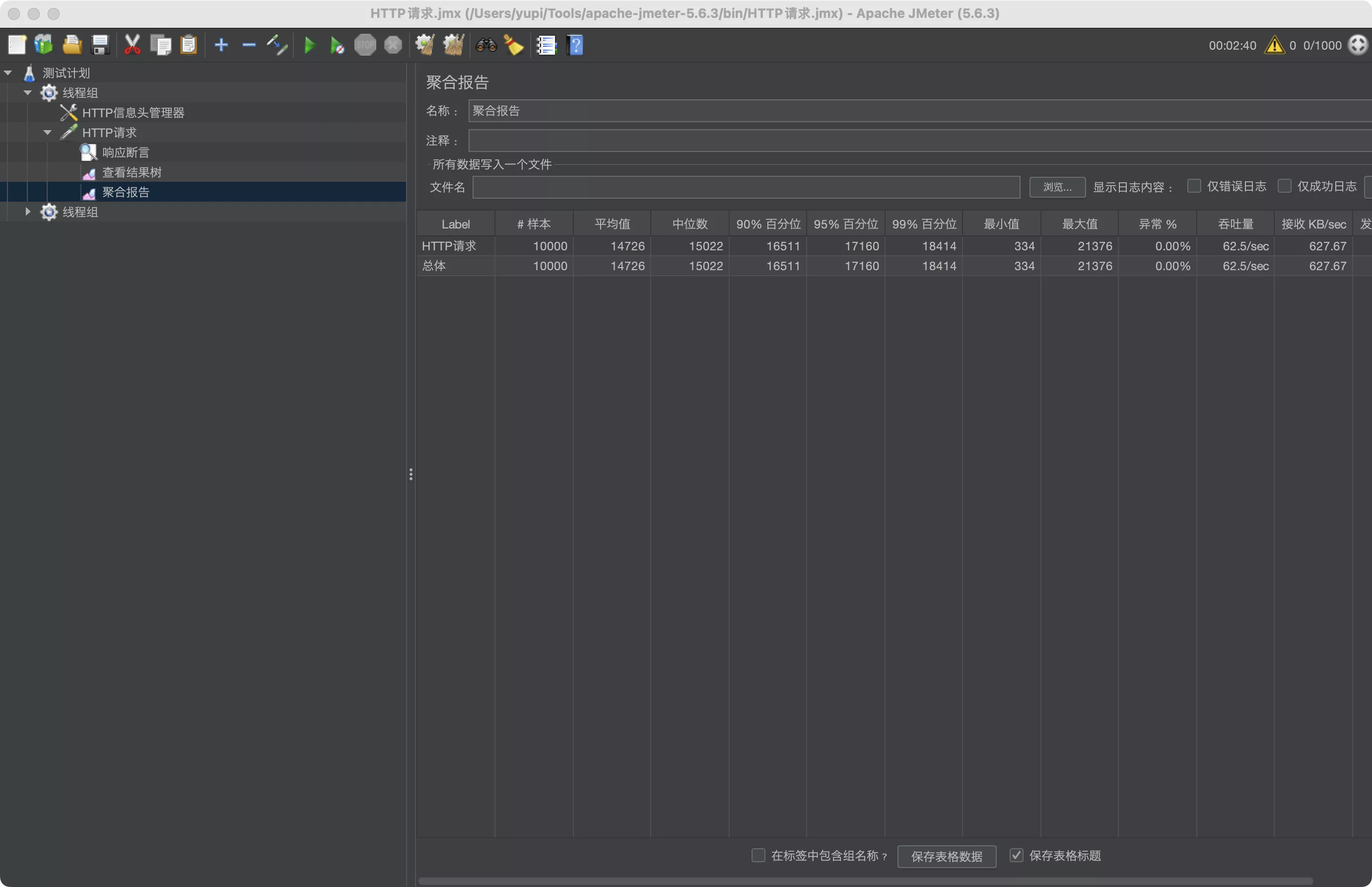1372x887 pixels.
Task: Select 聚合报告 in the tree
Action: pos(126,192)
